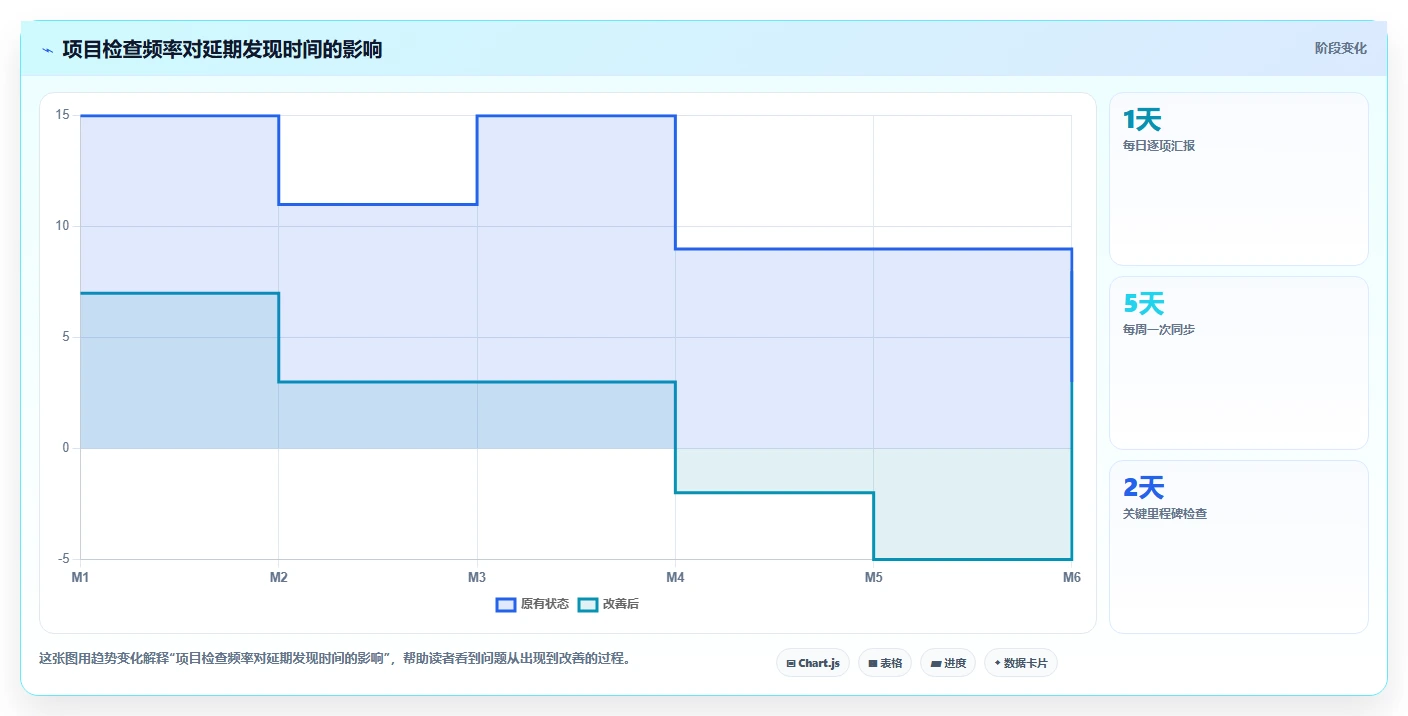The height and width of the screenshot is (716, 1408).
Task: Click the blue 原有状态 legend color box
Action: 506,604
